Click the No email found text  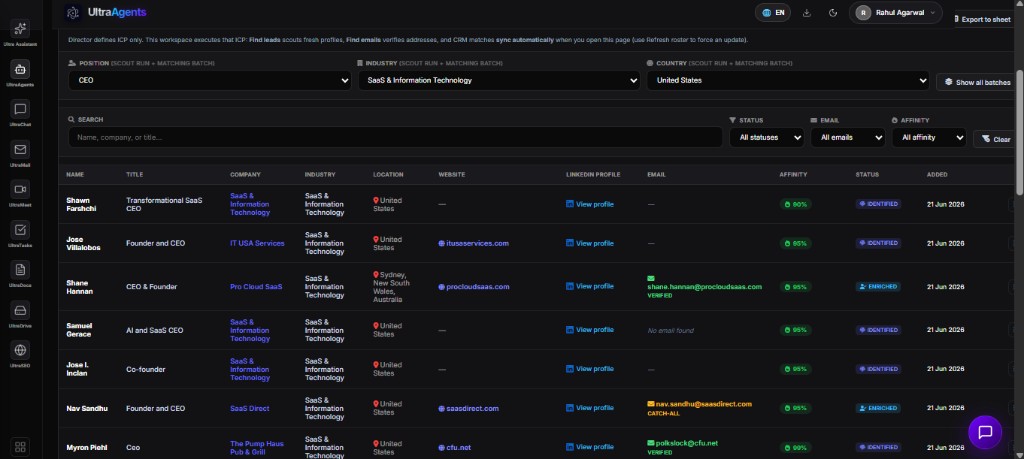click(x=671, y=330)
